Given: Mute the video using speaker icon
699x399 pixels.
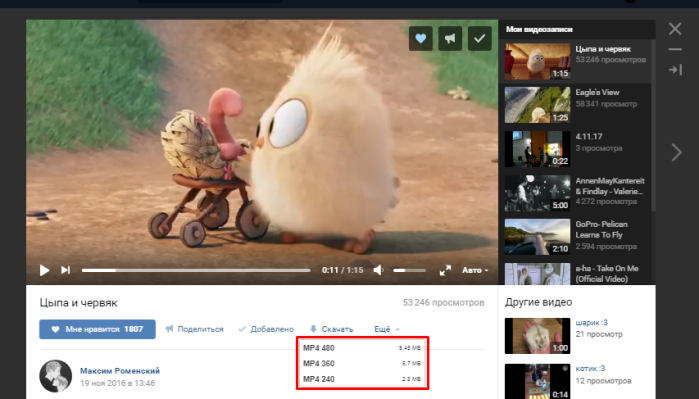Looking at the screenshot, I should tap(378, 270).
